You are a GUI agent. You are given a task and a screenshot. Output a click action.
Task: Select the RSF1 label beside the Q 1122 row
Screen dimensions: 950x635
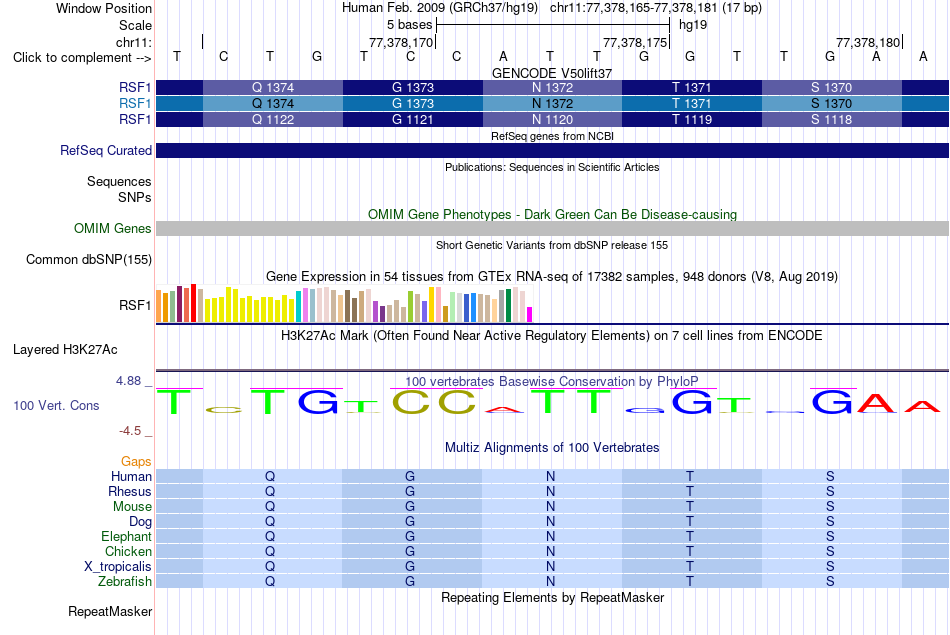click(135, 119)
